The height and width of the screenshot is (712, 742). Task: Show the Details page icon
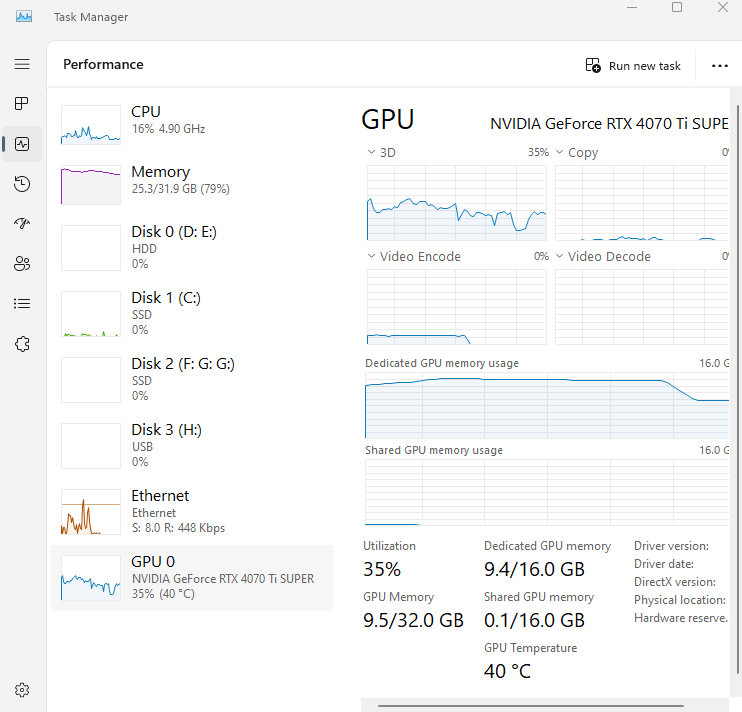click(22, 304)
